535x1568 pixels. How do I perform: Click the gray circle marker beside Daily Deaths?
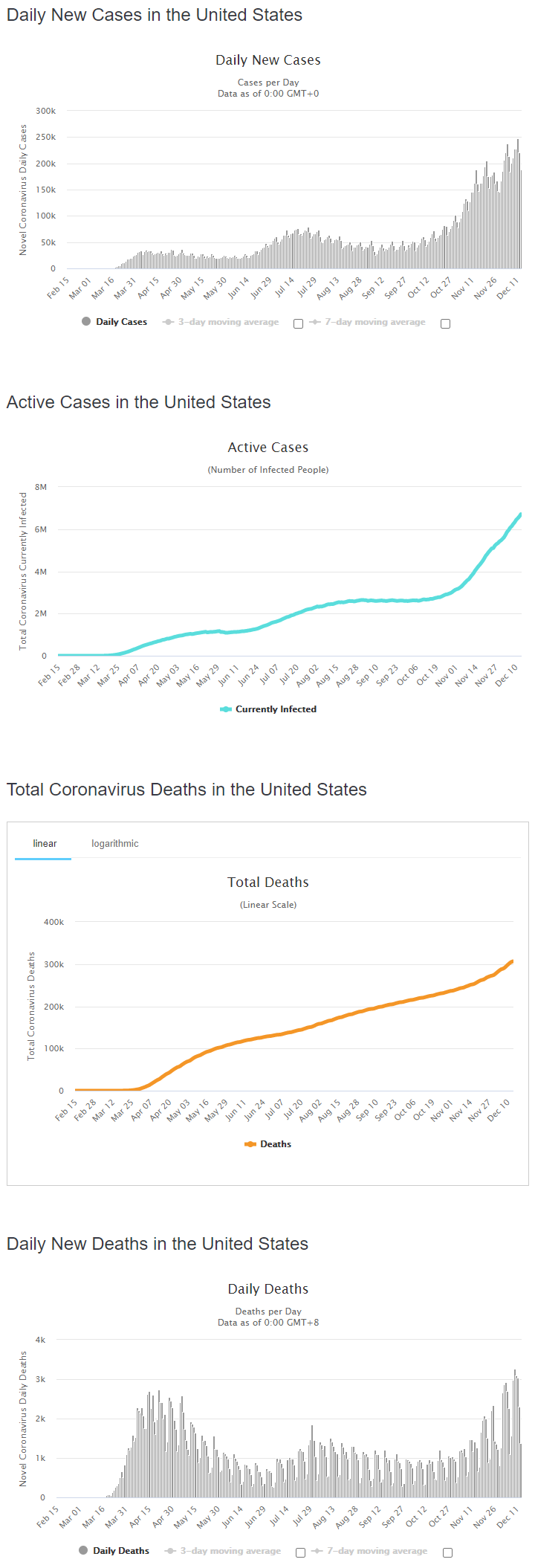click(83, 1550)
